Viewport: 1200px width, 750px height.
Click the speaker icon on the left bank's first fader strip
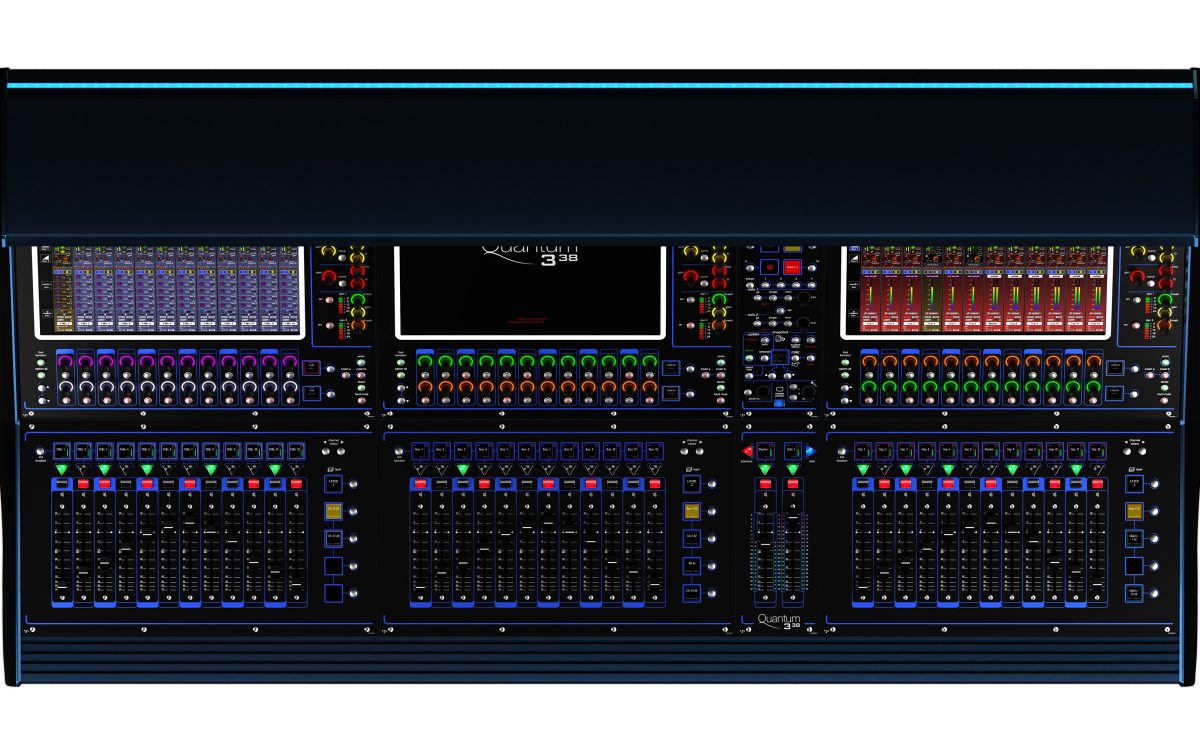(x=62, y=495)
